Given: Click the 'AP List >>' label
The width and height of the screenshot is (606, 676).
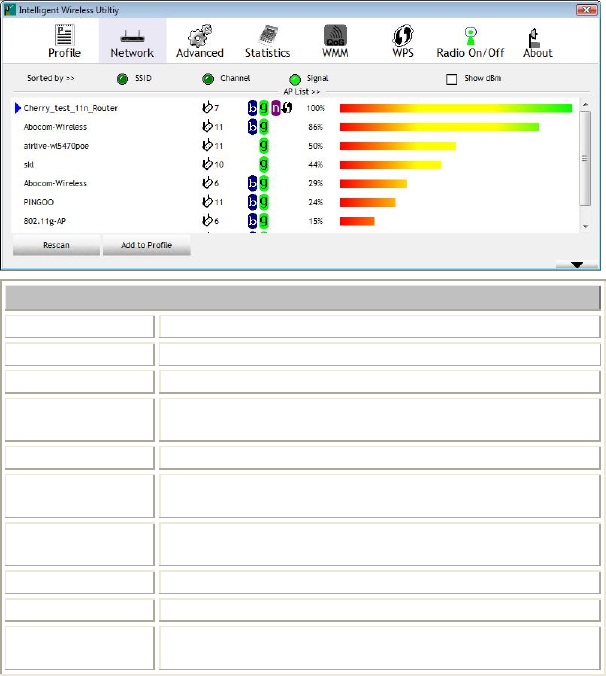Looking at the screenshot, I should pos(302,91).
